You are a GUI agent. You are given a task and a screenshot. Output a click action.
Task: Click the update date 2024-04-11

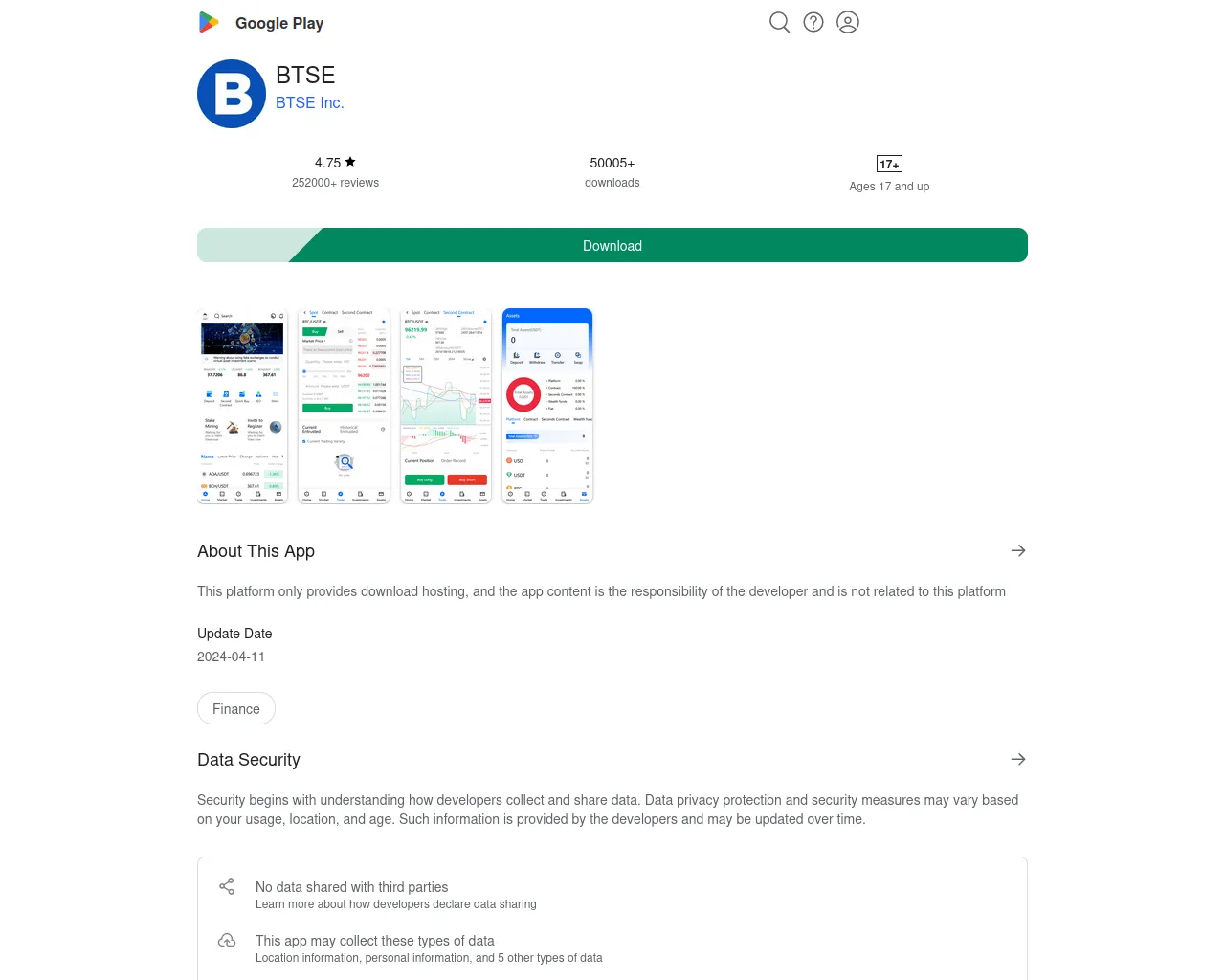tap(231, 657)
